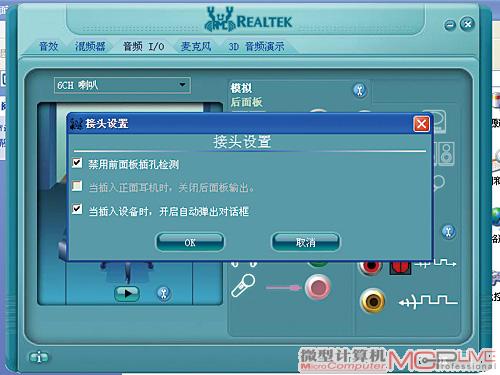Viewport: 500px width, 375px height.
Task: Open the digital section wrench settings icon
Action: pyautogui.click(x=448, y=231)
